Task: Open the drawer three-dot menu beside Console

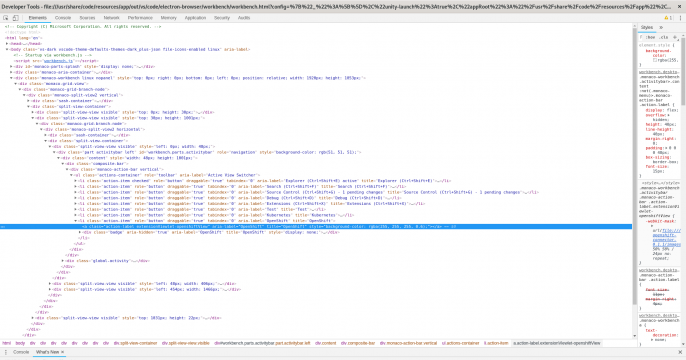Action: tap(6, 352)
